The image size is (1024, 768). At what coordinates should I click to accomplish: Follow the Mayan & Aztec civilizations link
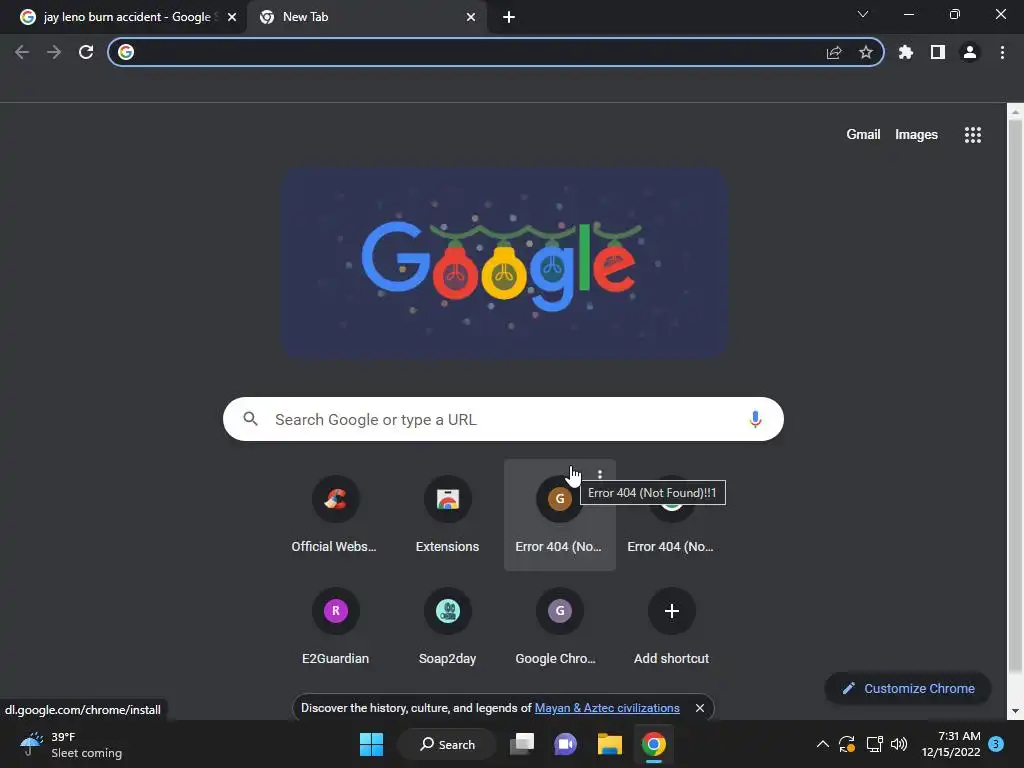pyautogui.click(x=607, y=708)
